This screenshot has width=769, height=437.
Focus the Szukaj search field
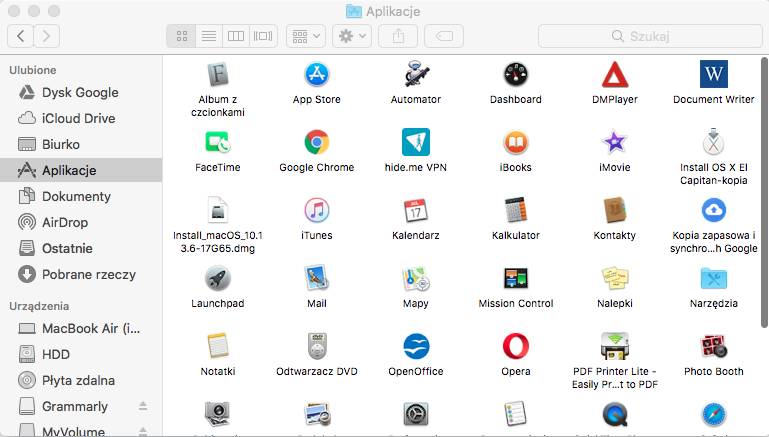pos(650,36)
